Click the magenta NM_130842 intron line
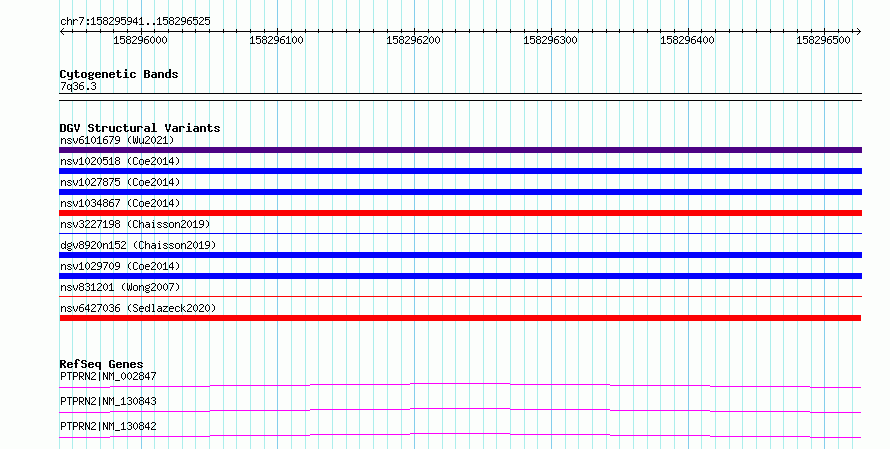 tap(460, 435)
